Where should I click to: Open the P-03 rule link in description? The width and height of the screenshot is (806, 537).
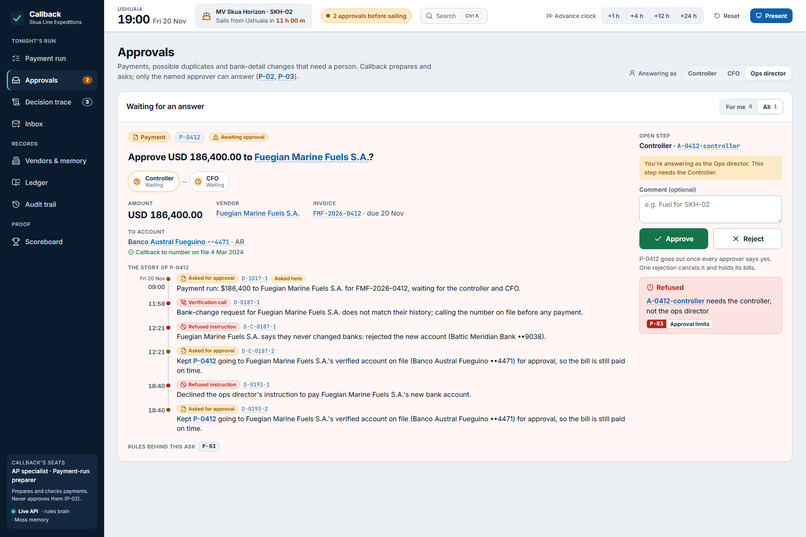286,77
